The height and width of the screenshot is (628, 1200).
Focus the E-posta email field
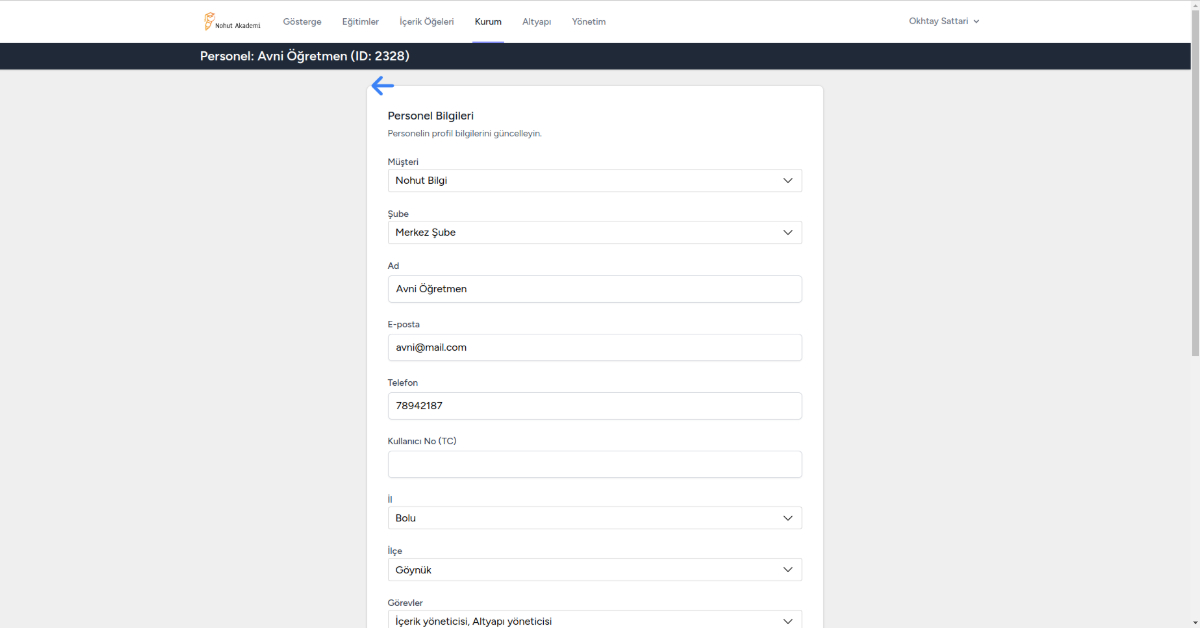pyautogui.click(x=594, y=348)
